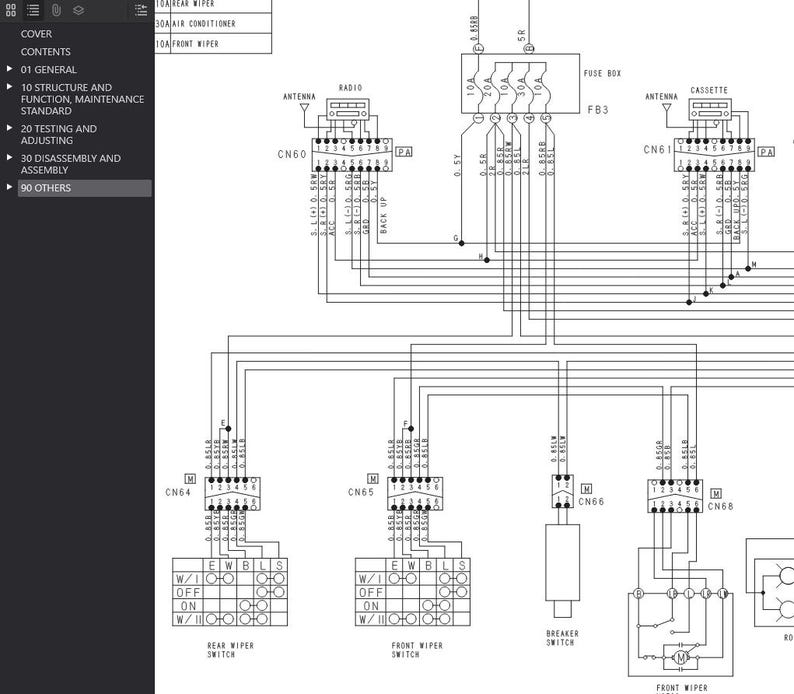Click the CN68 connector label

(x=721, y=506)
